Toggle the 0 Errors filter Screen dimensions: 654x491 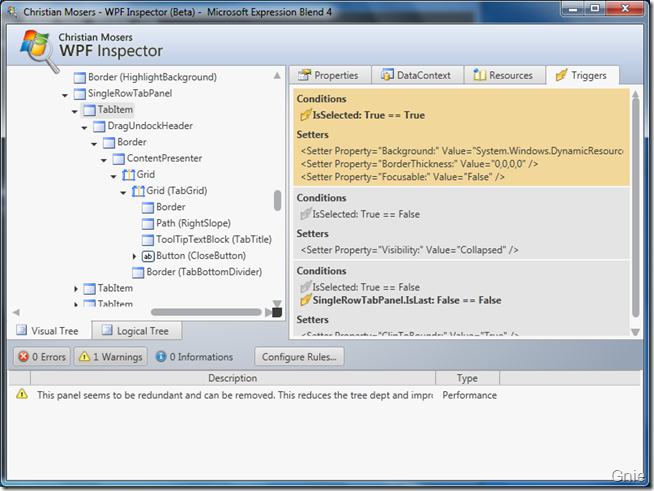(42, 357)
